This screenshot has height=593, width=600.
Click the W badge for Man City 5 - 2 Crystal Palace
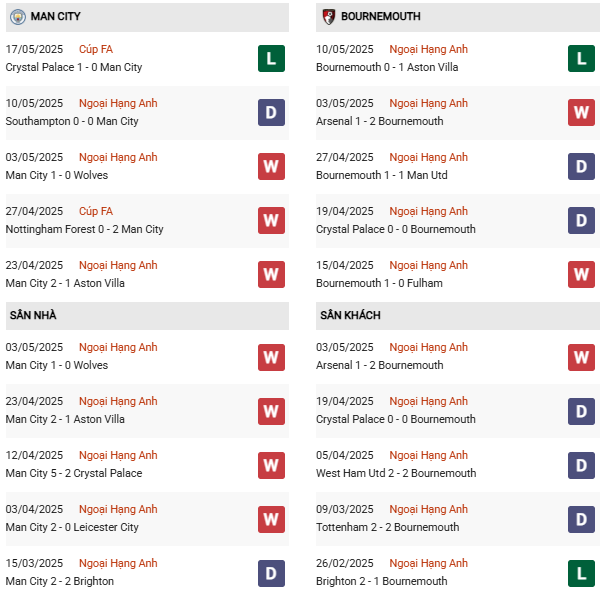(271, 465)
